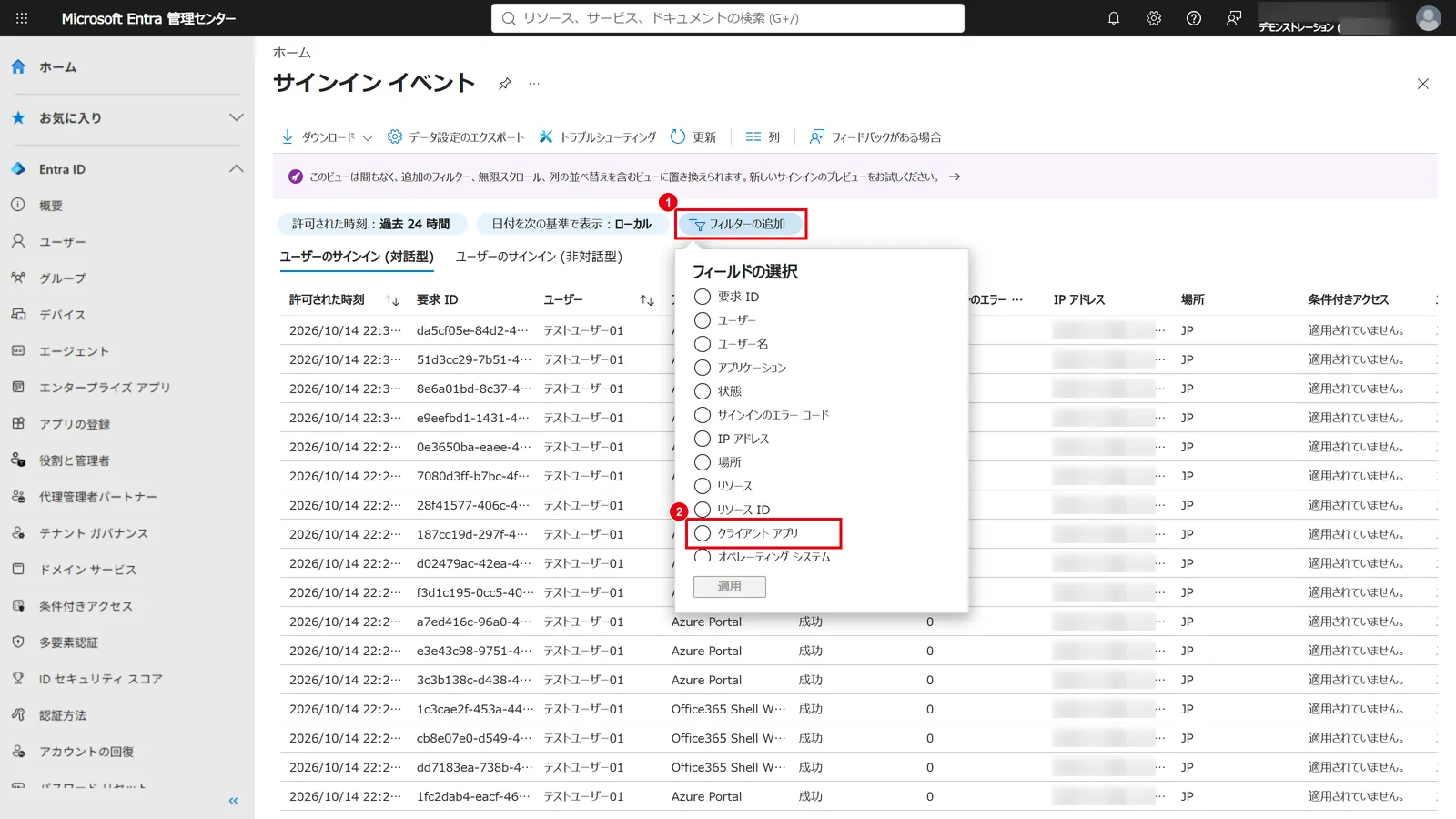
Task: Collapse the sidebar with double chevron
Action: click(x=233, y=801)
